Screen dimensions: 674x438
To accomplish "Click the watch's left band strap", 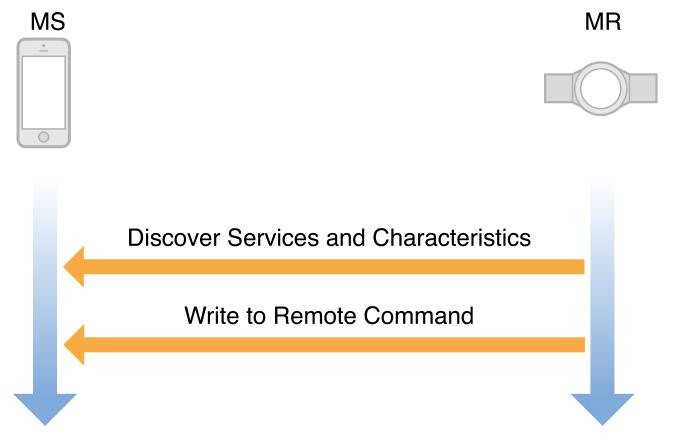I will click(557, 88).
